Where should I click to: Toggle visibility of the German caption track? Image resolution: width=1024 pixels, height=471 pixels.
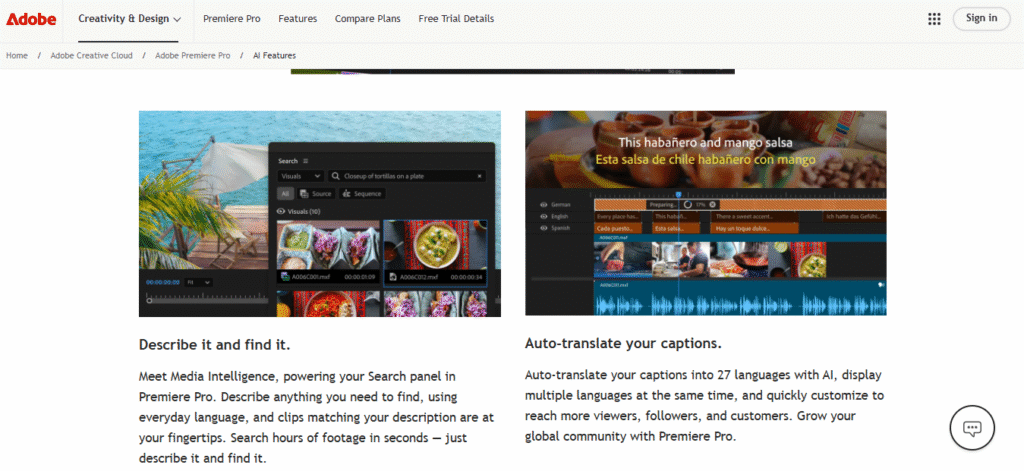point(543,204)
